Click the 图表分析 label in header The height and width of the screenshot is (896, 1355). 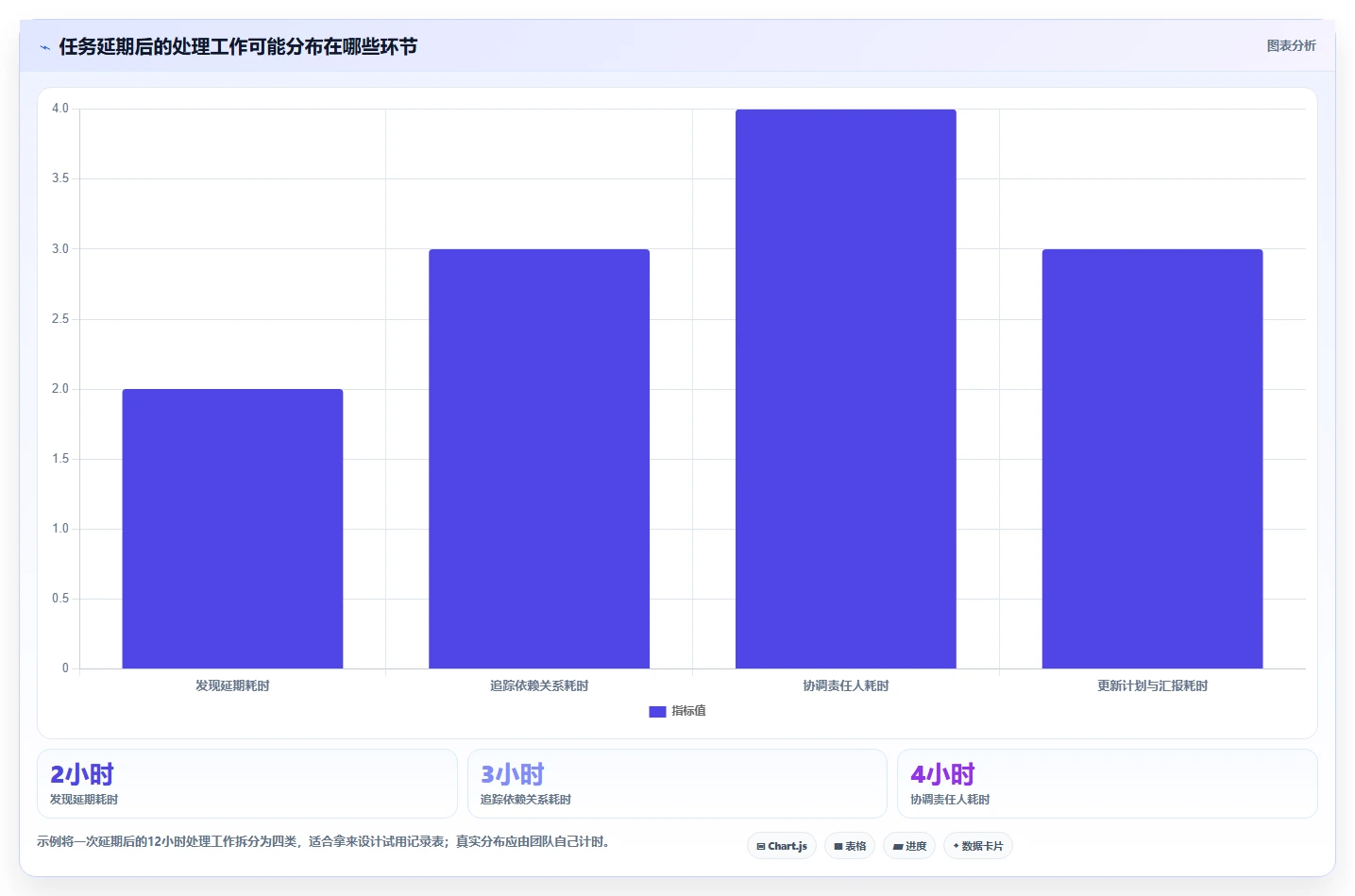[x=1291, y=45]
